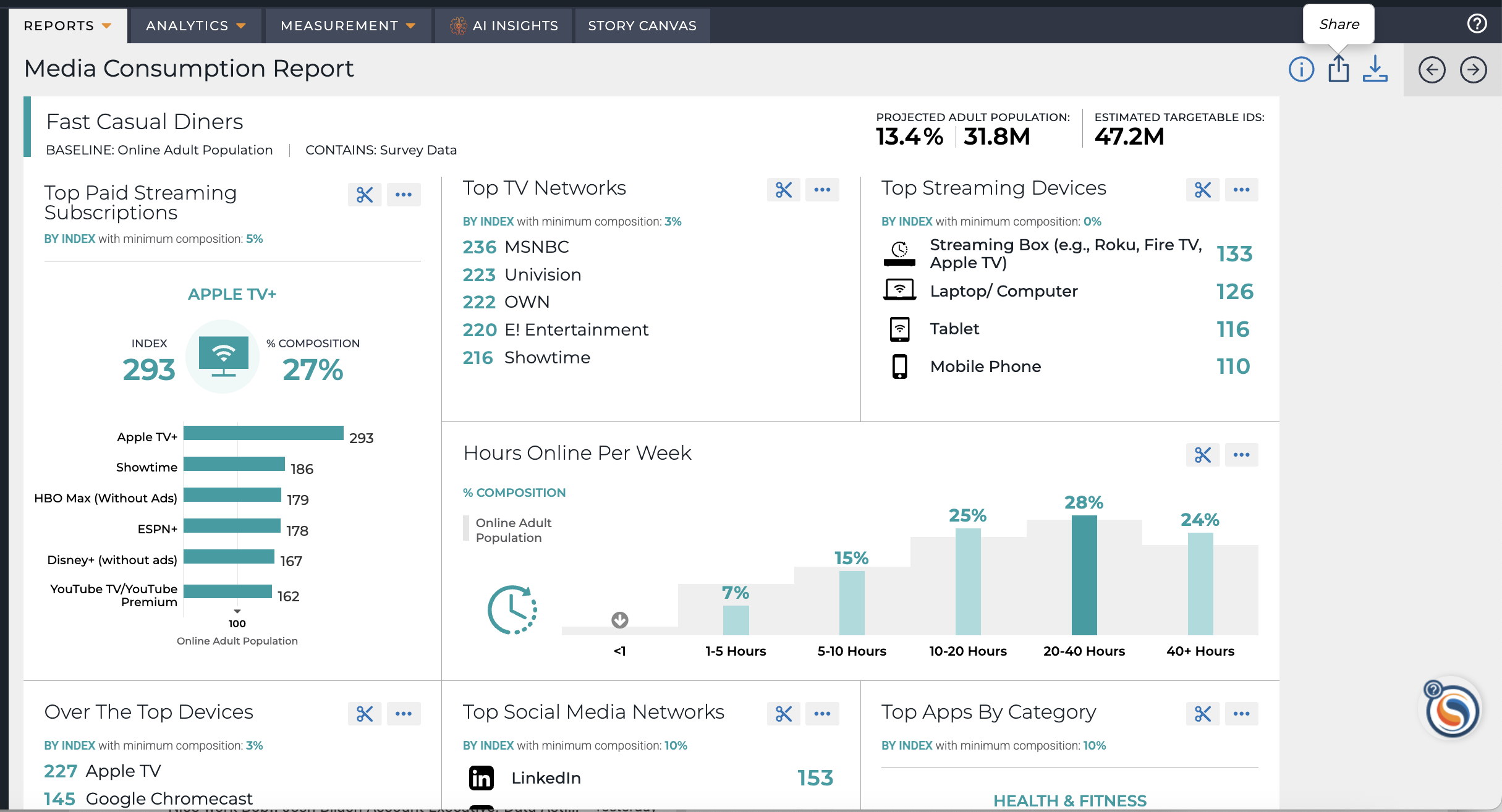Click OWN in Top TV Networks
Viewport: 1502px width, 812px height.
click(x=527, y=302)
